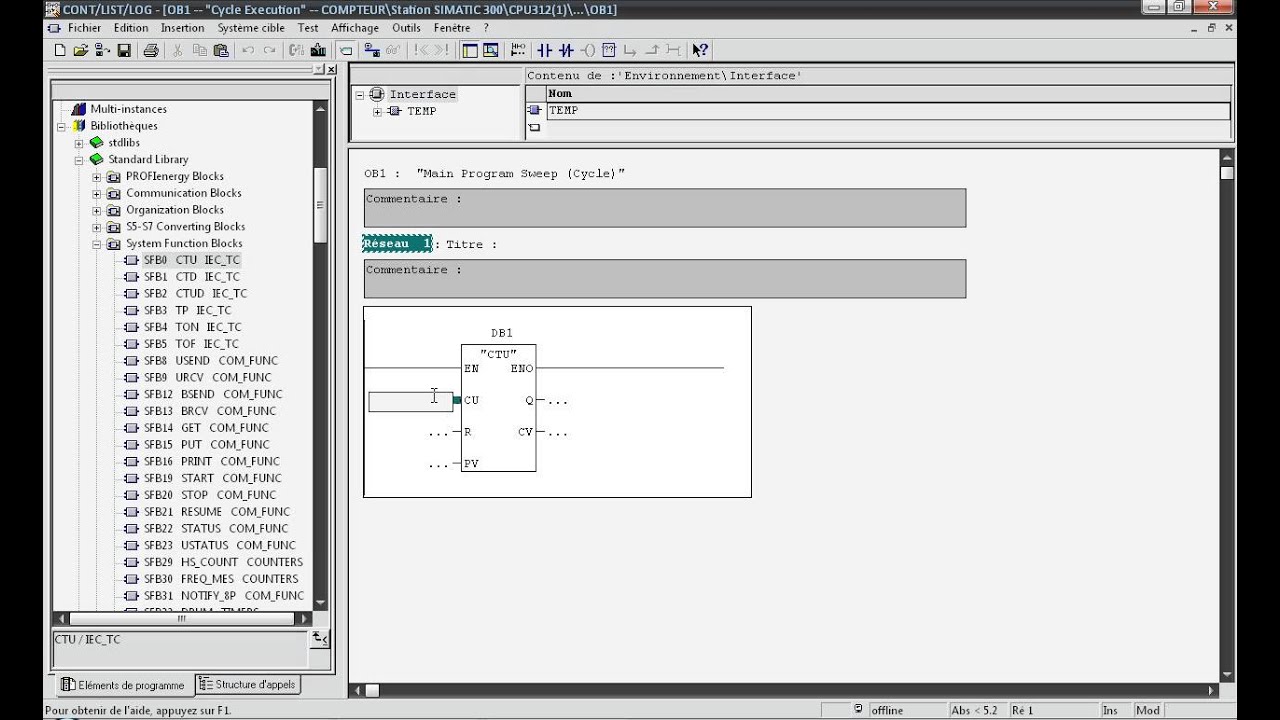The width and height of the screenshot is (1280, 720).
Task: Click the Monitor glasses toolbar icon
Action: point(392,50)
